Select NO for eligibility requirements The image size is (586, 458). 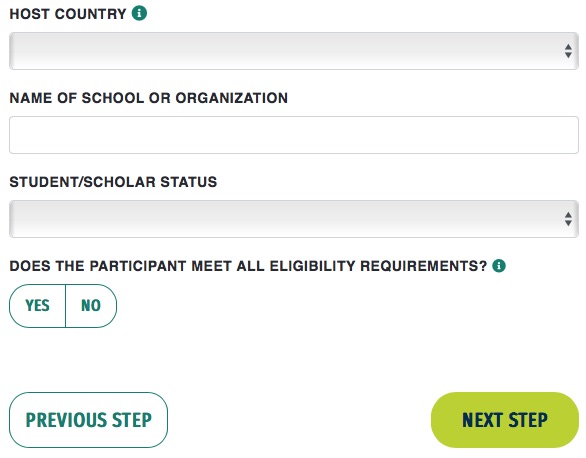click(x=91, y=306)
